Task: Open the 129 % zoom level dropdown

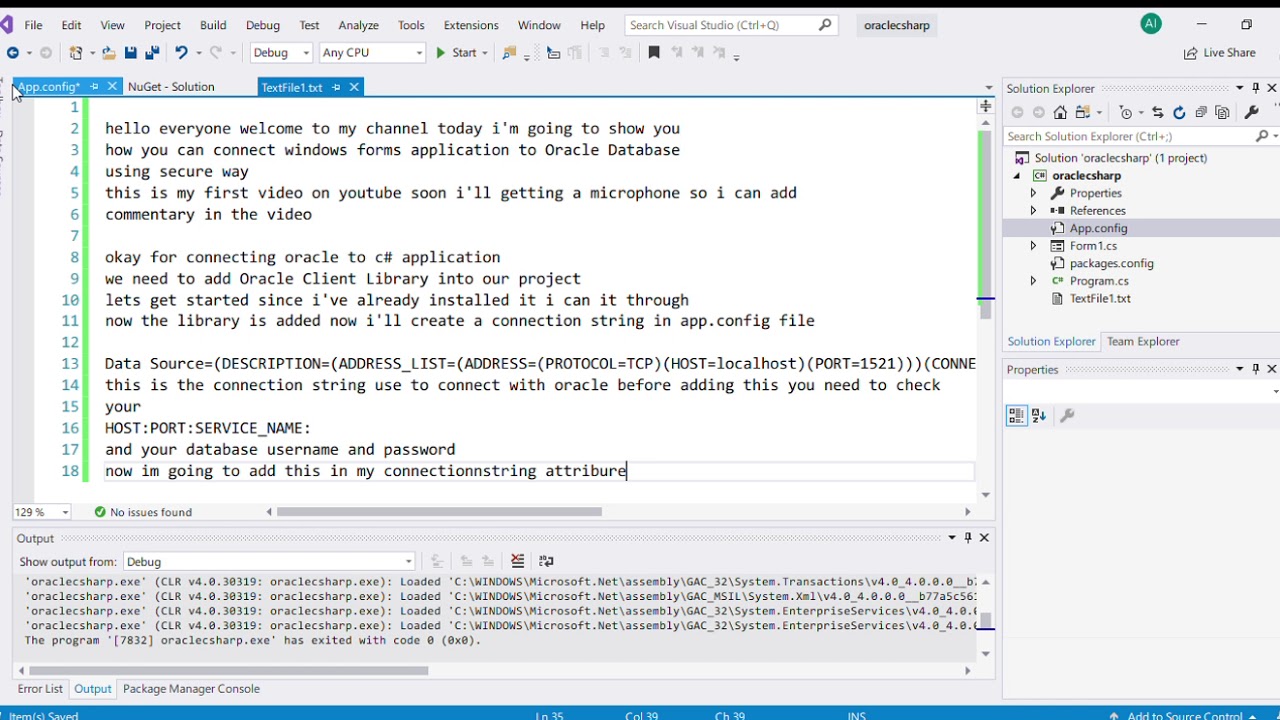Action: 42,512
